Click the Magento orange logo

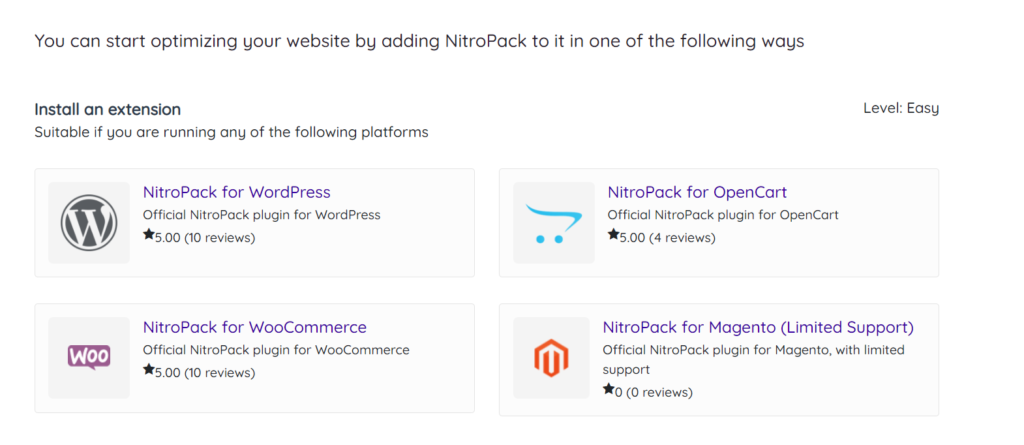click(x=551, y=358)
